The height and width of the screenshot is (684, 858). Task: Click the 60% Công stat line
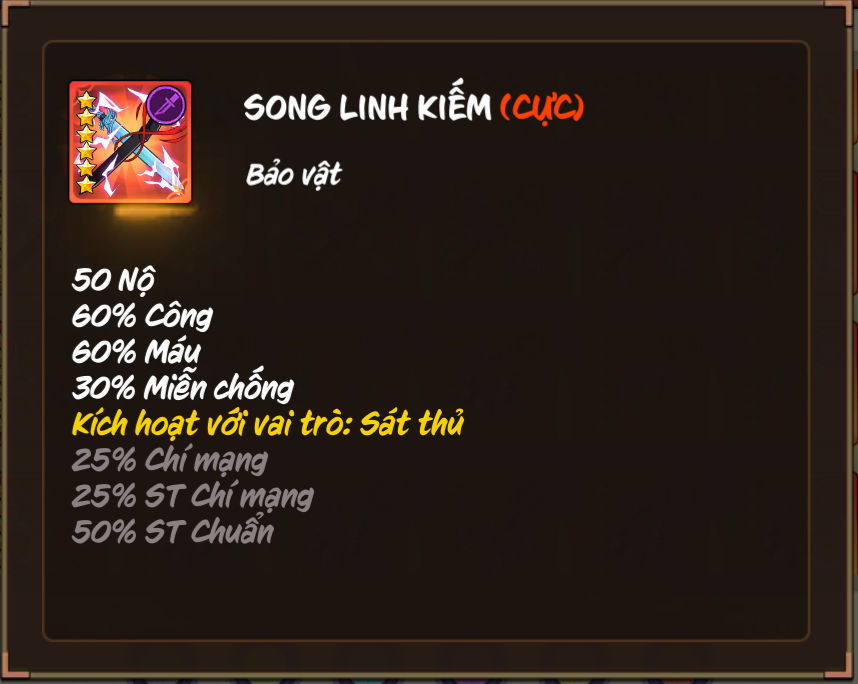pyautogui.click(x=142, y=316)
